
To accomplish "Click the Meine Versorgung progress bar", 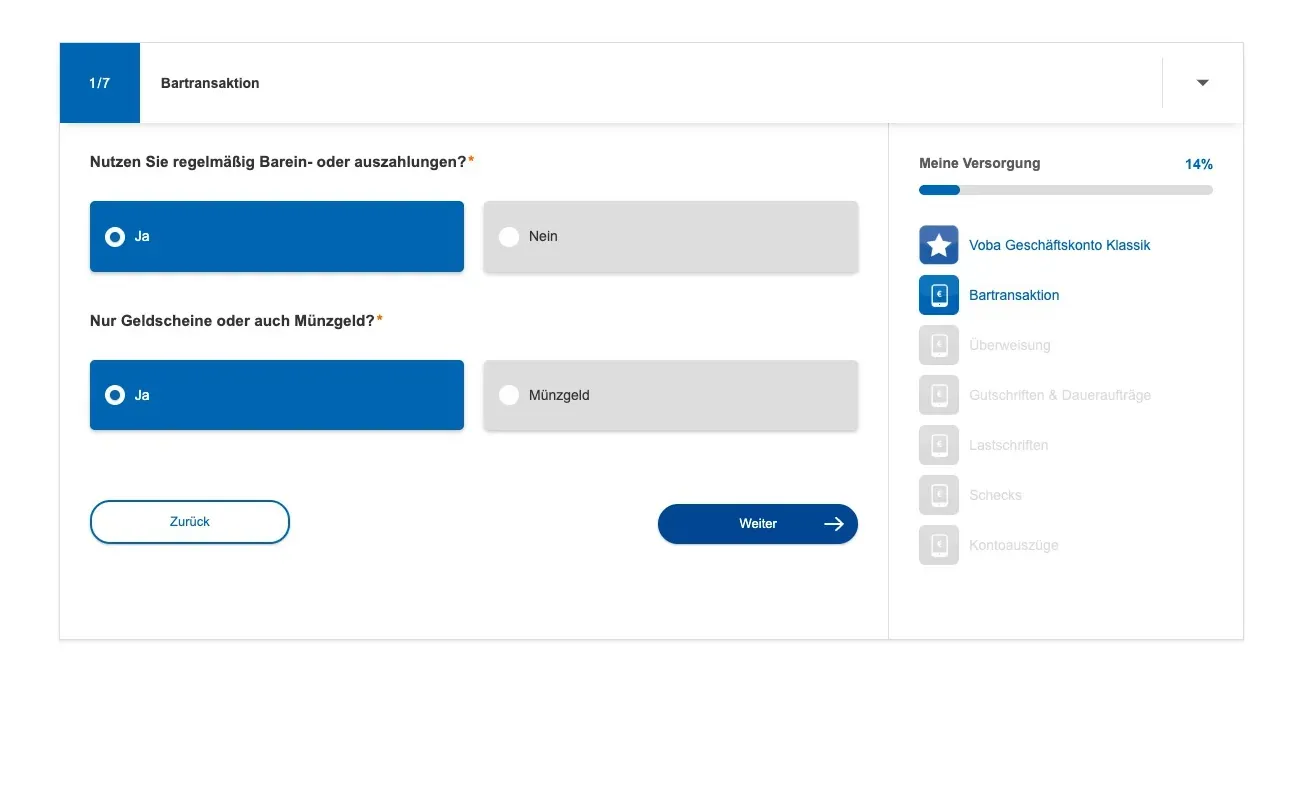I will (x=1066, y=190).
